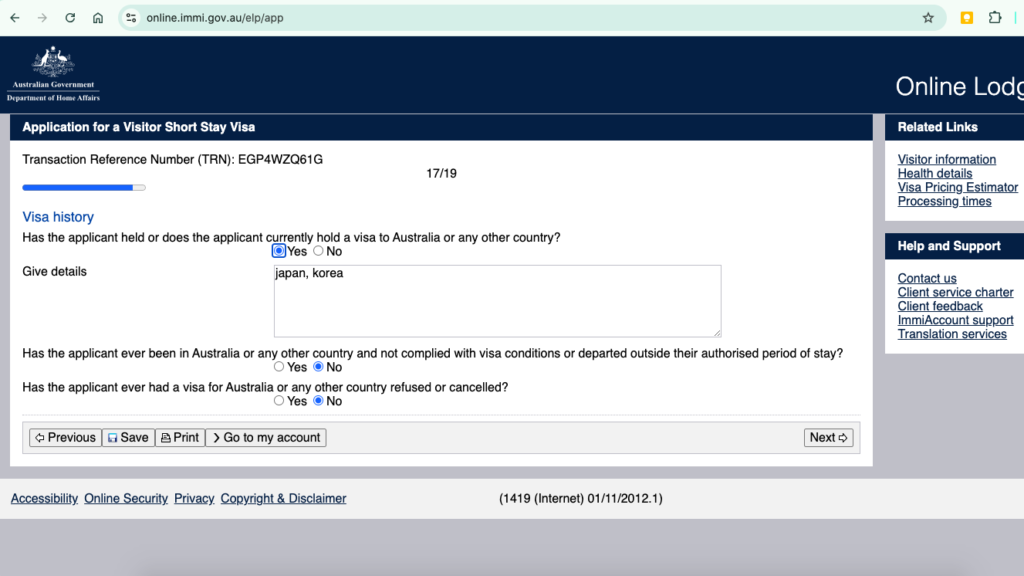Reload the page

pos(70,18)
